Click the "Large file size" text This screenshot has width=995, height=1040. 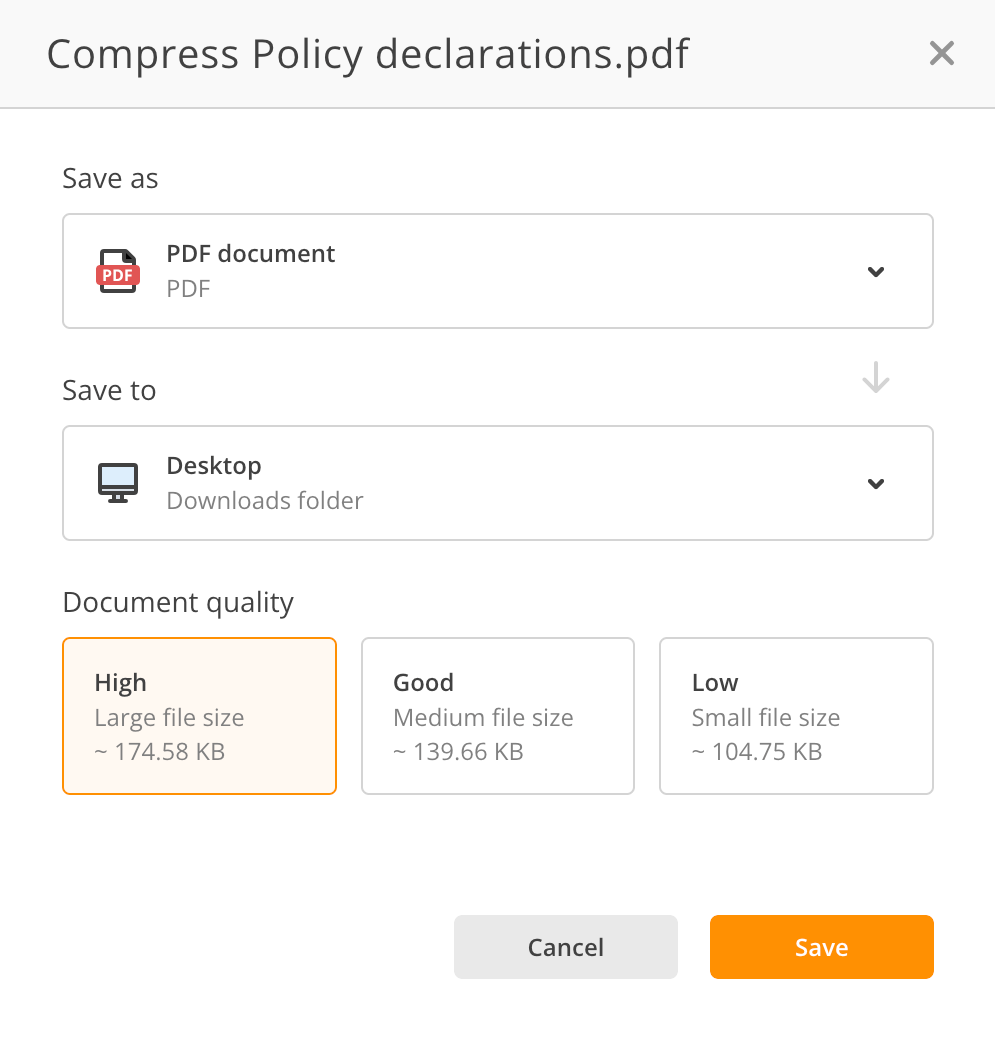(169, 718)
